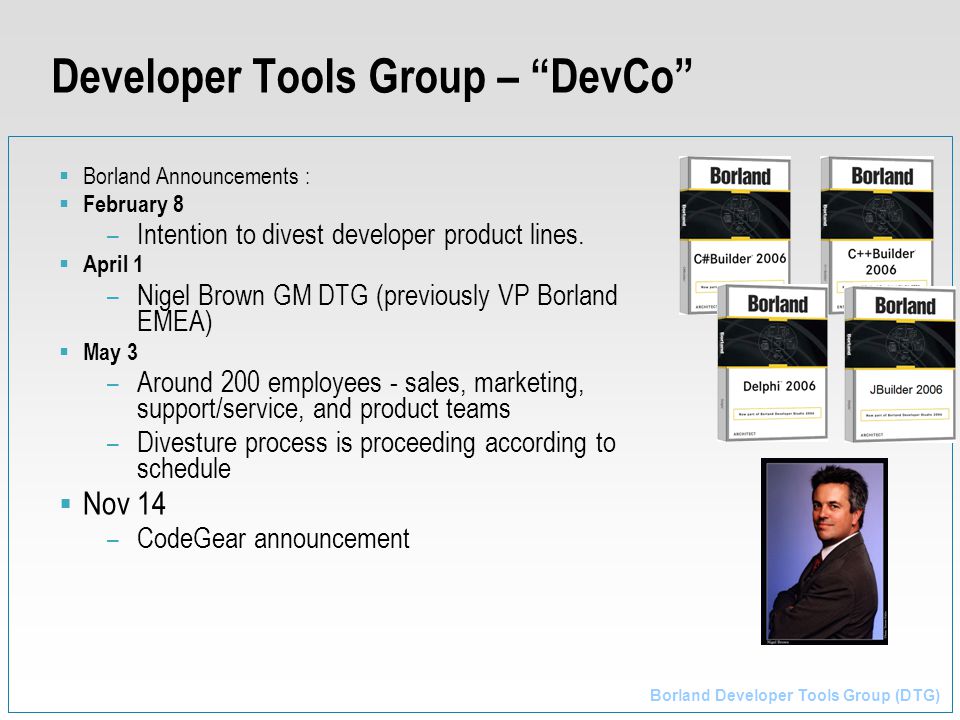Click the "Around 200 employees" bullet text
This screenshot has width=960, height=720.
(360, 396)
